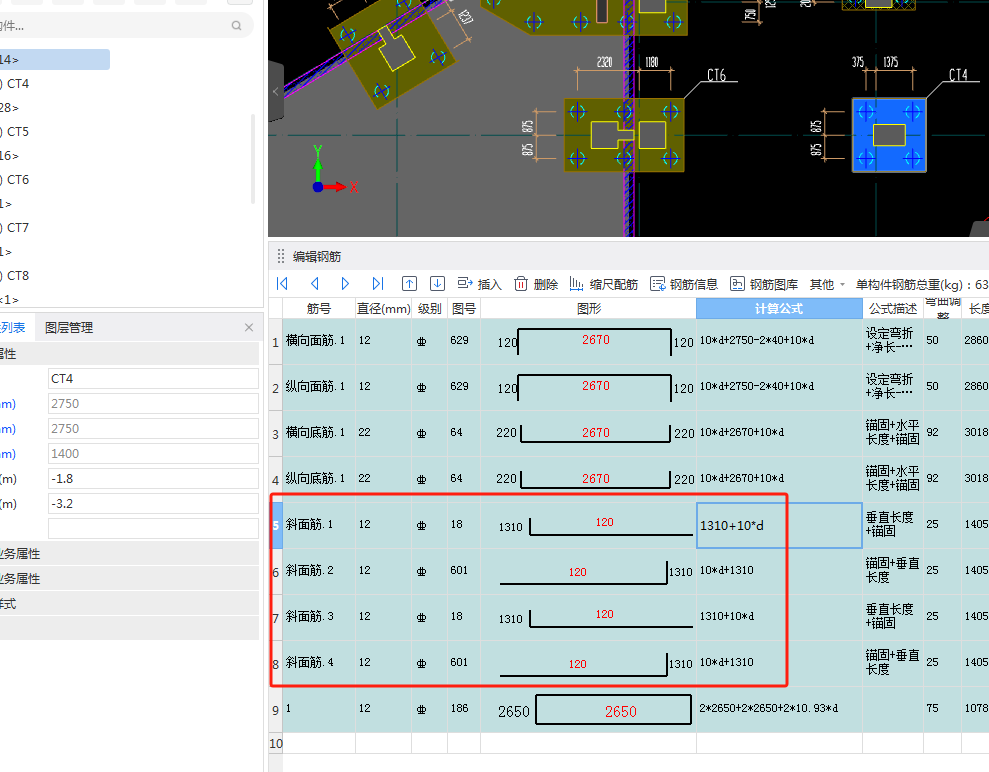The height and width of the screenshot is (772, 989).
Task: Select CT6 in component tree
Action: coord(18,180)
